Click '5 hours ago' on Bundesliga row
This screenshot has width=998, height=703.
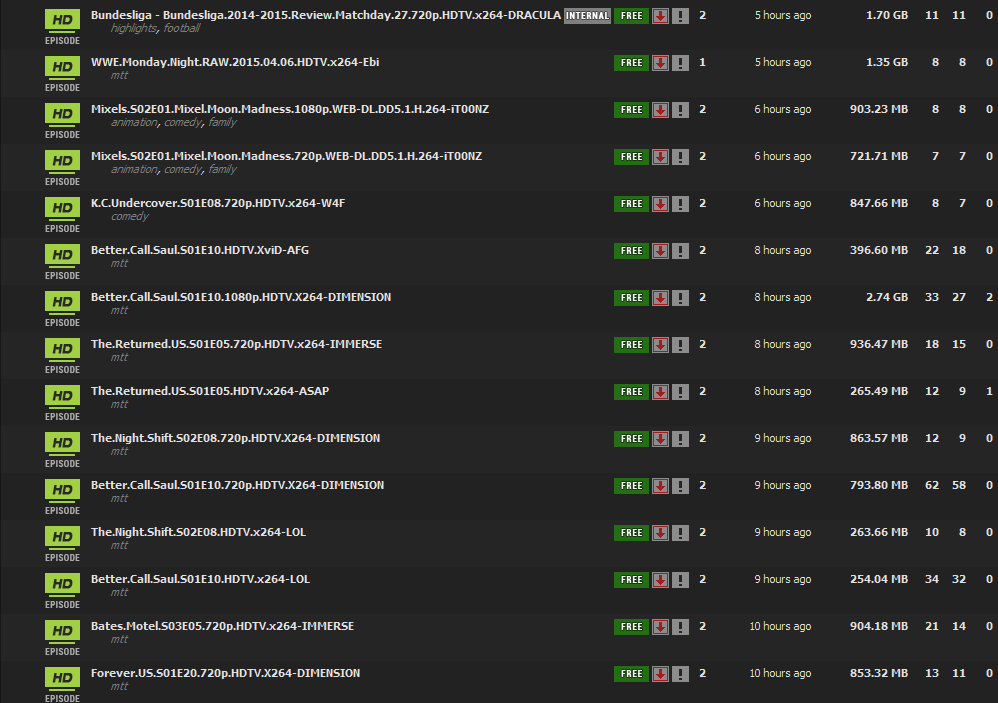(783, 15)
